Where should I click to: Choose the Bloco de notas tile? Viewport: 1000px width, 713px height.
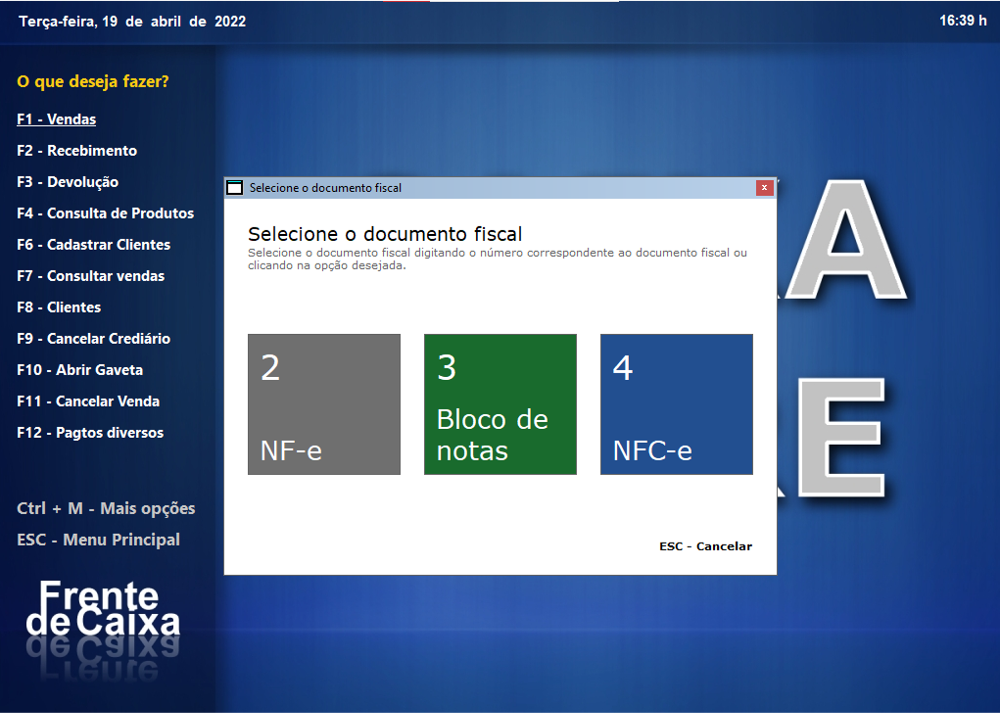(x=500, y=403)
